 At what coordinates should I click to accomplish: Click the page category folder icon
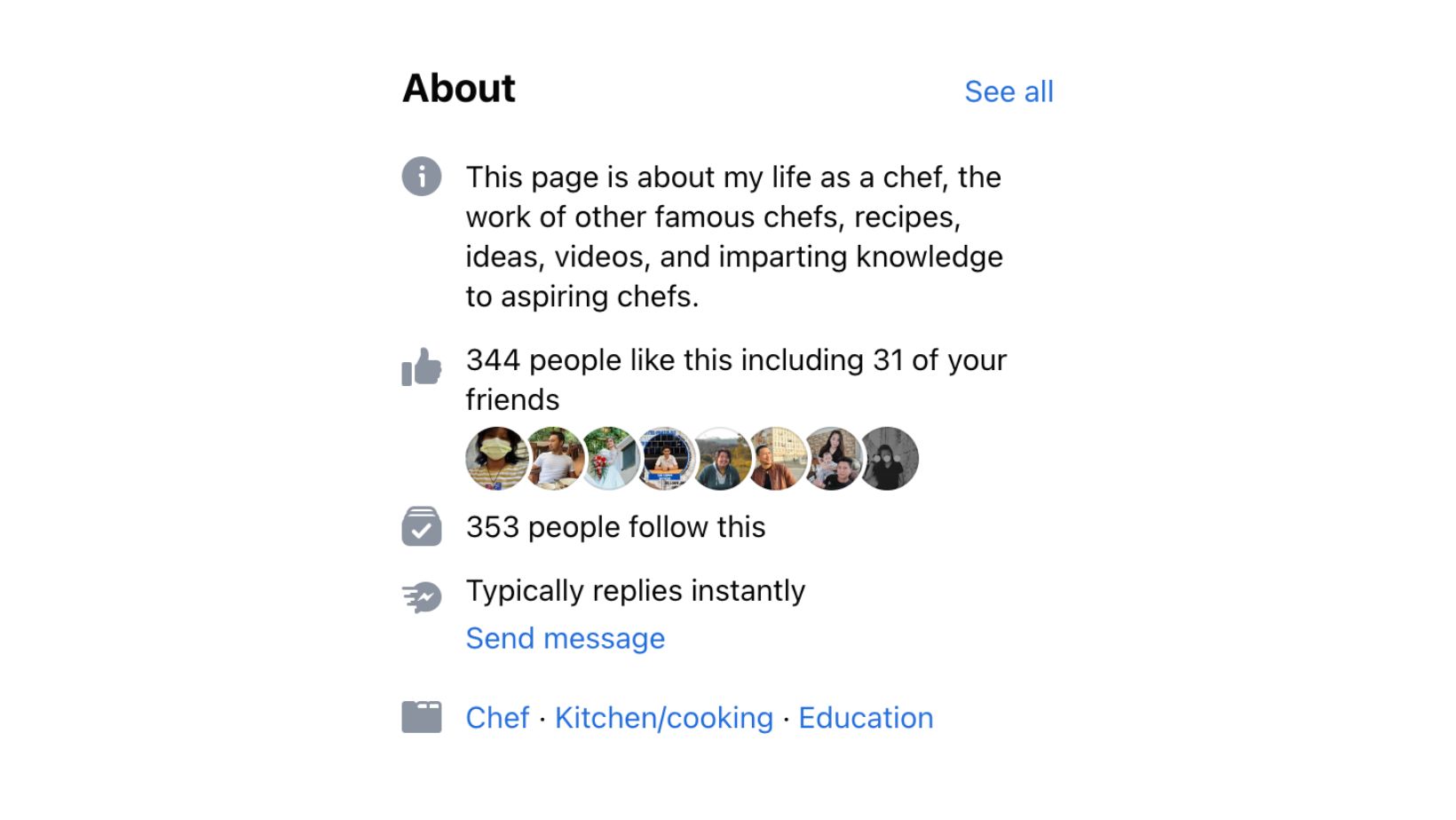[422, 717]
